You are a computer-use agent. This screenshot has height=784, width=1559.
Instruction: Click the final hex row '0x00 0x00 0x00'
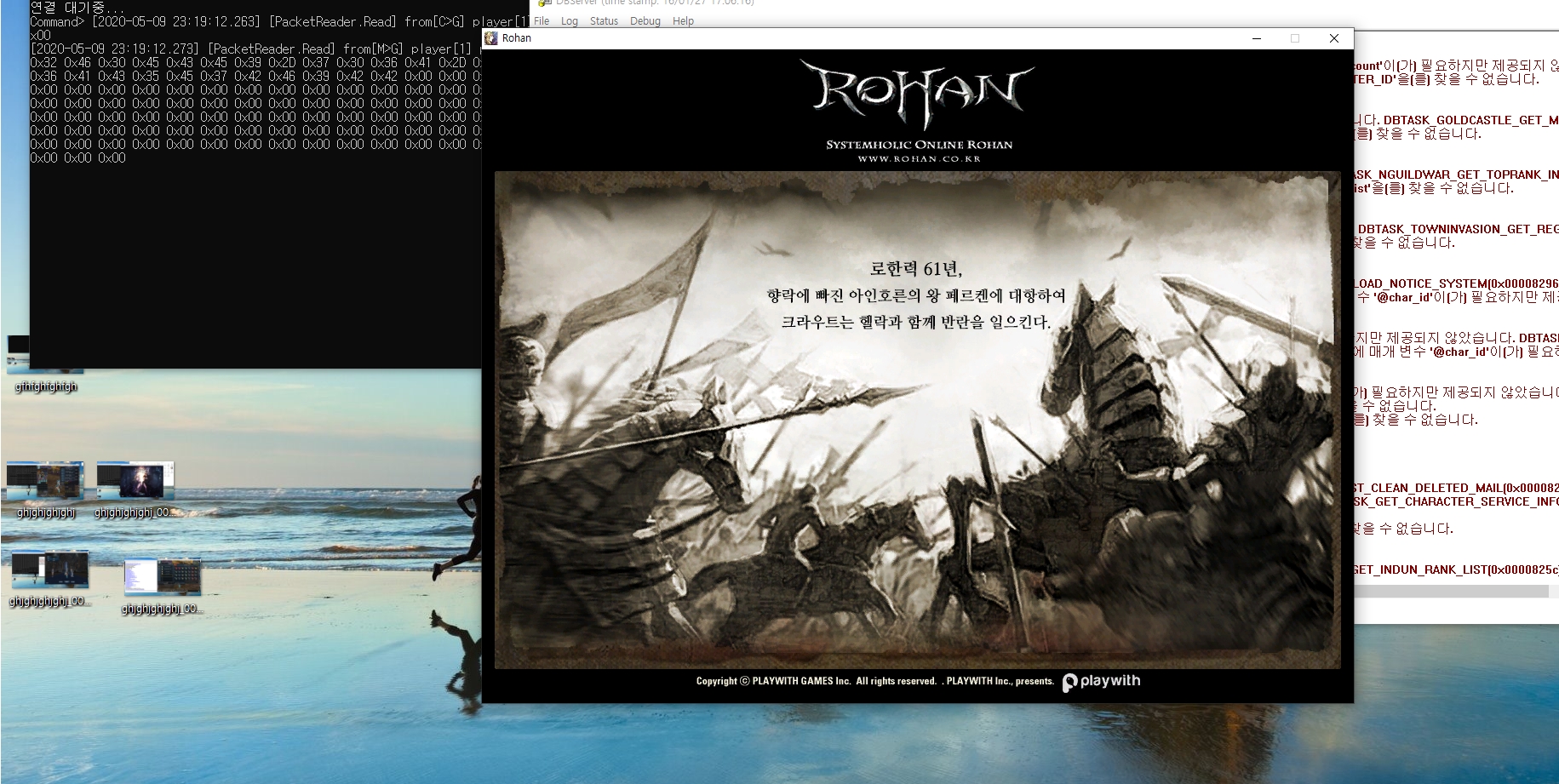pyautogui.click(x=77, y=158)
